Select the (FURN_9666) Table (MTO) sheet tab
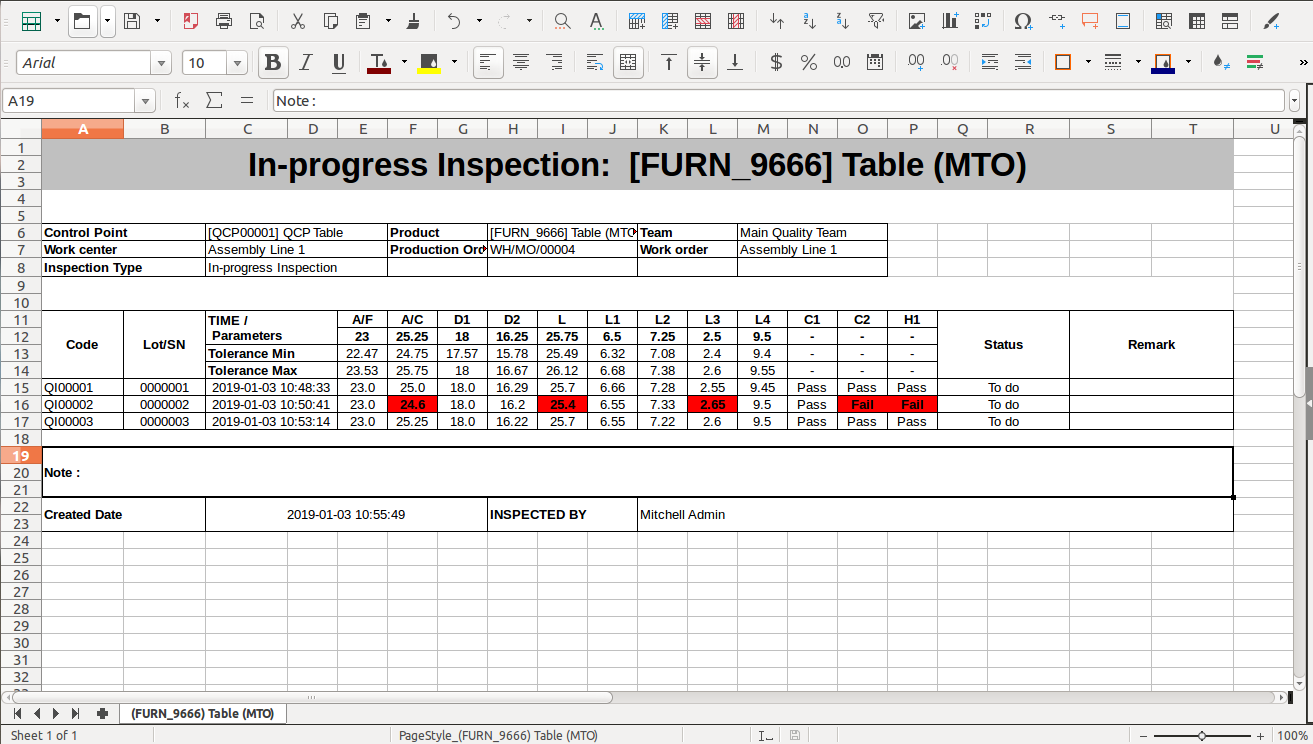Screen dimensions: 1313x744 pos(203,713)
